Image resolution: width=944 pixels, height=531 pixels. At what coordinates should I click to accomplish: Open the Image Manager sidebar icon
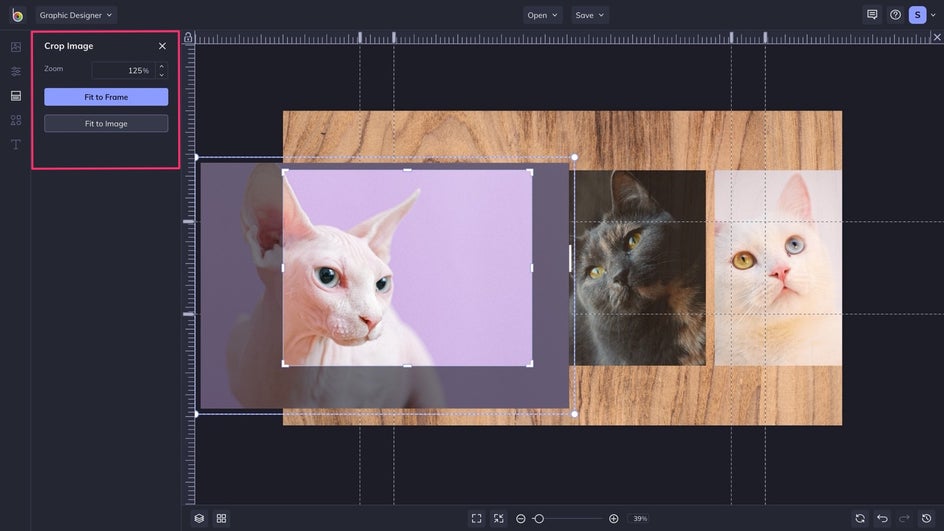pyautogui.click(x=16, y=47)
